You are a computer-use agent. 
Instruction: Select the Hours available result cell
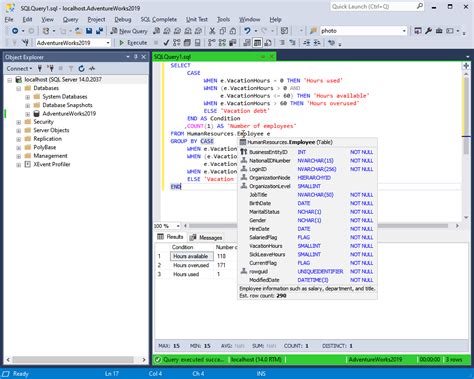coord(192,256)
